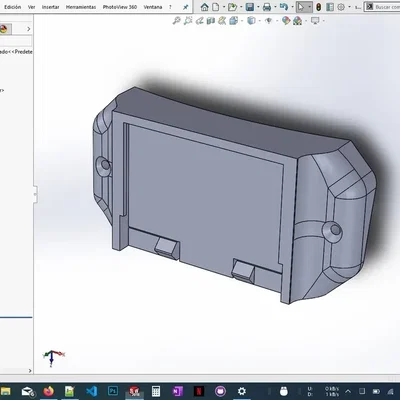Click Zoom to Fit magnifier icon
This screenshot has width=400, height=400.
(176, 21)
